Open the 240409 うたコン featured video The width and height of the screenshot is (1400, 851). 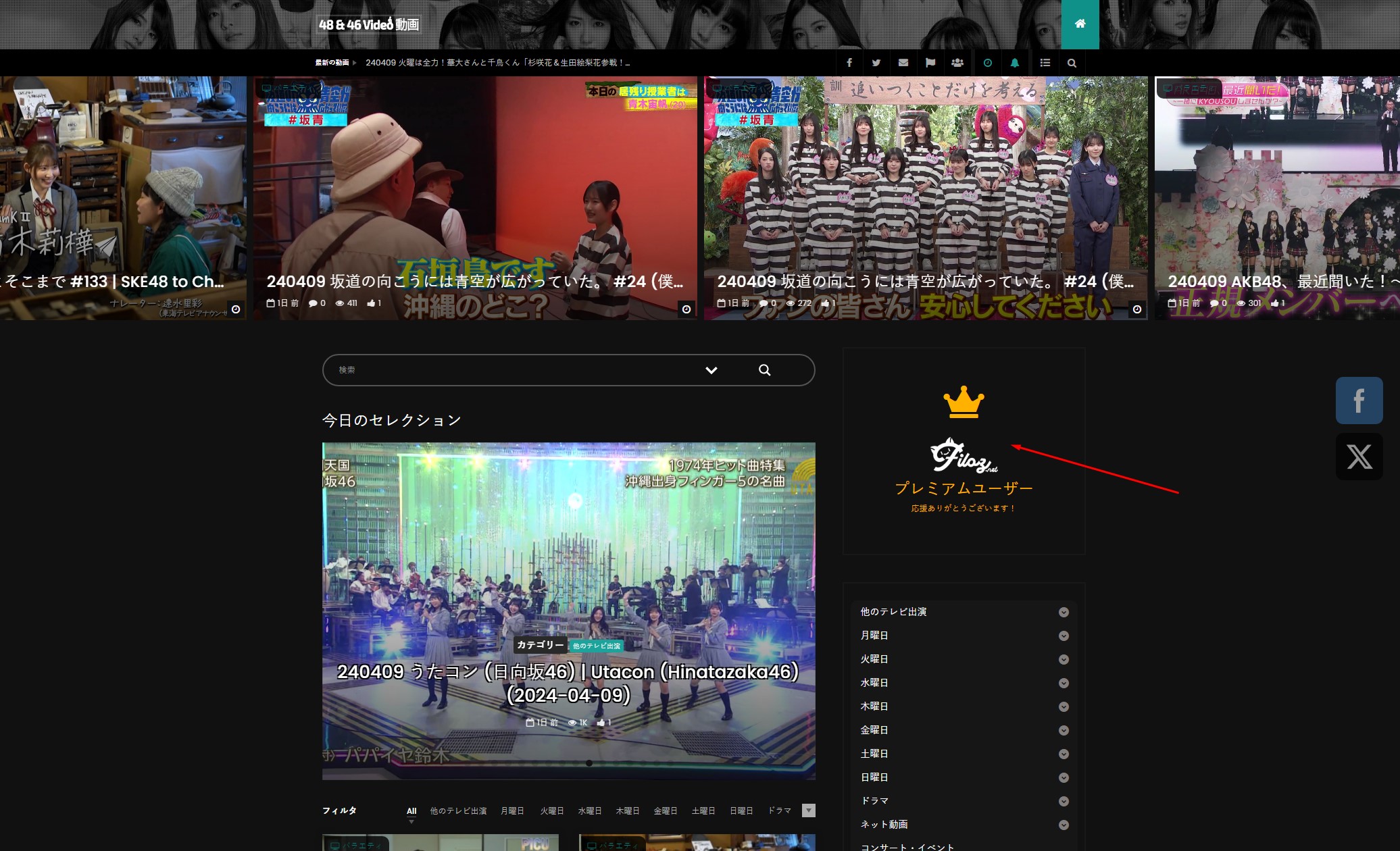(568, 683)
